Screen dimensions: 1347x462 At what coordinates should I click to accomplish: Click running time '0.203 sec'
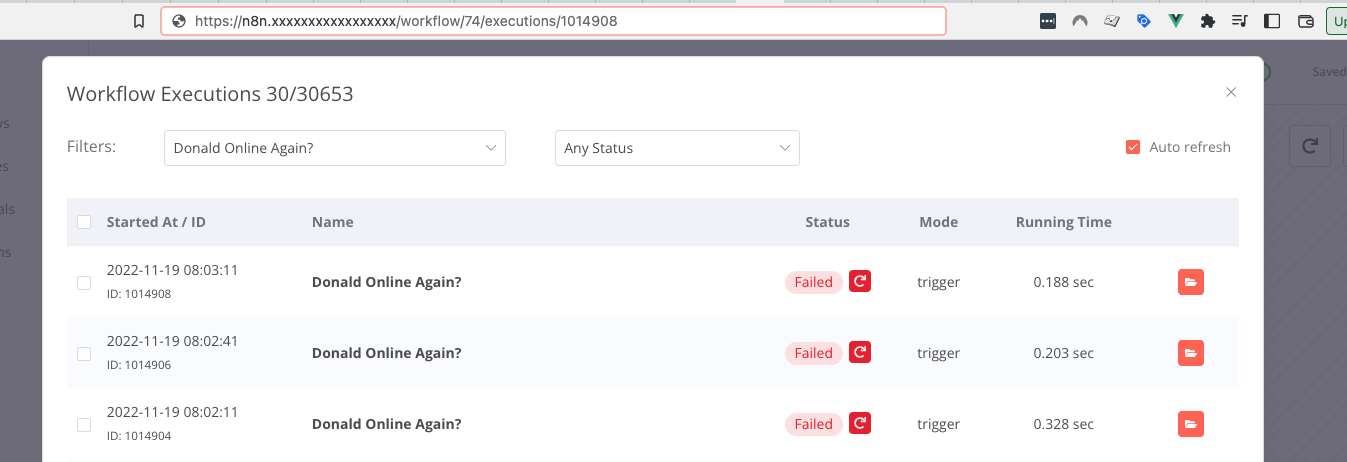pos(1064,353)
